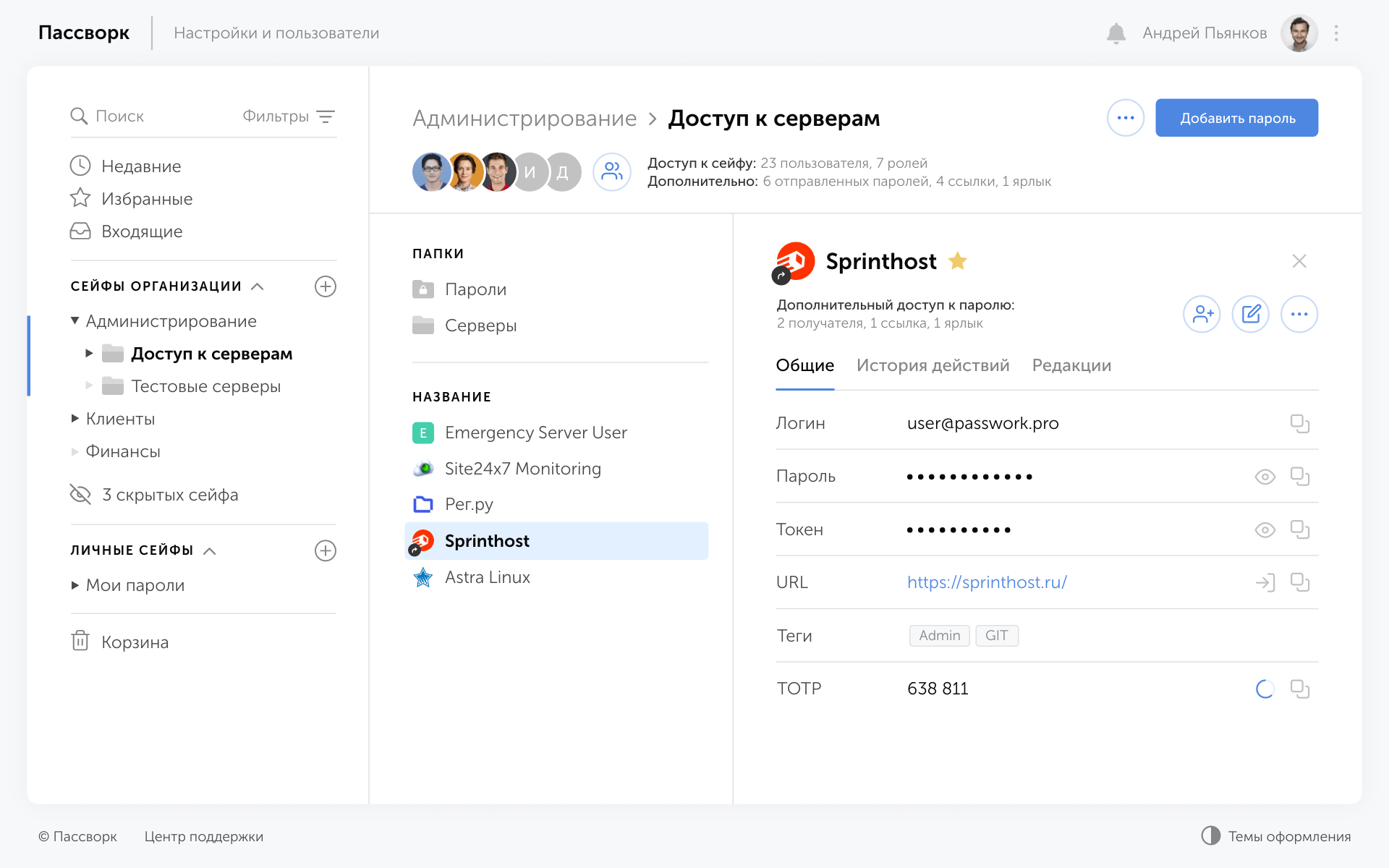Click the Пассворк logo

click(x=84, y=33)
